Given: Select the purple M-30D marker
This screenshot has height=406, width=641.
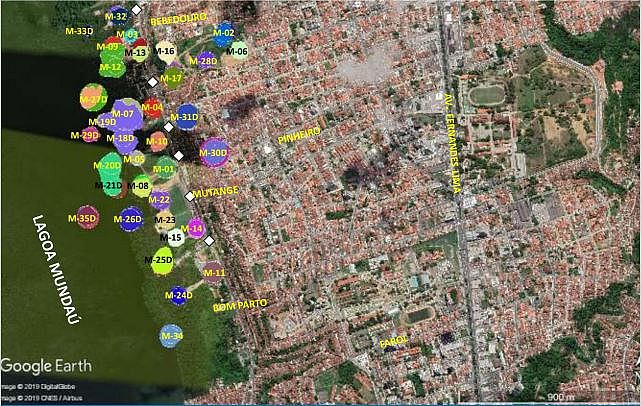Looking at the screenshot, I should tap(213, 153).
